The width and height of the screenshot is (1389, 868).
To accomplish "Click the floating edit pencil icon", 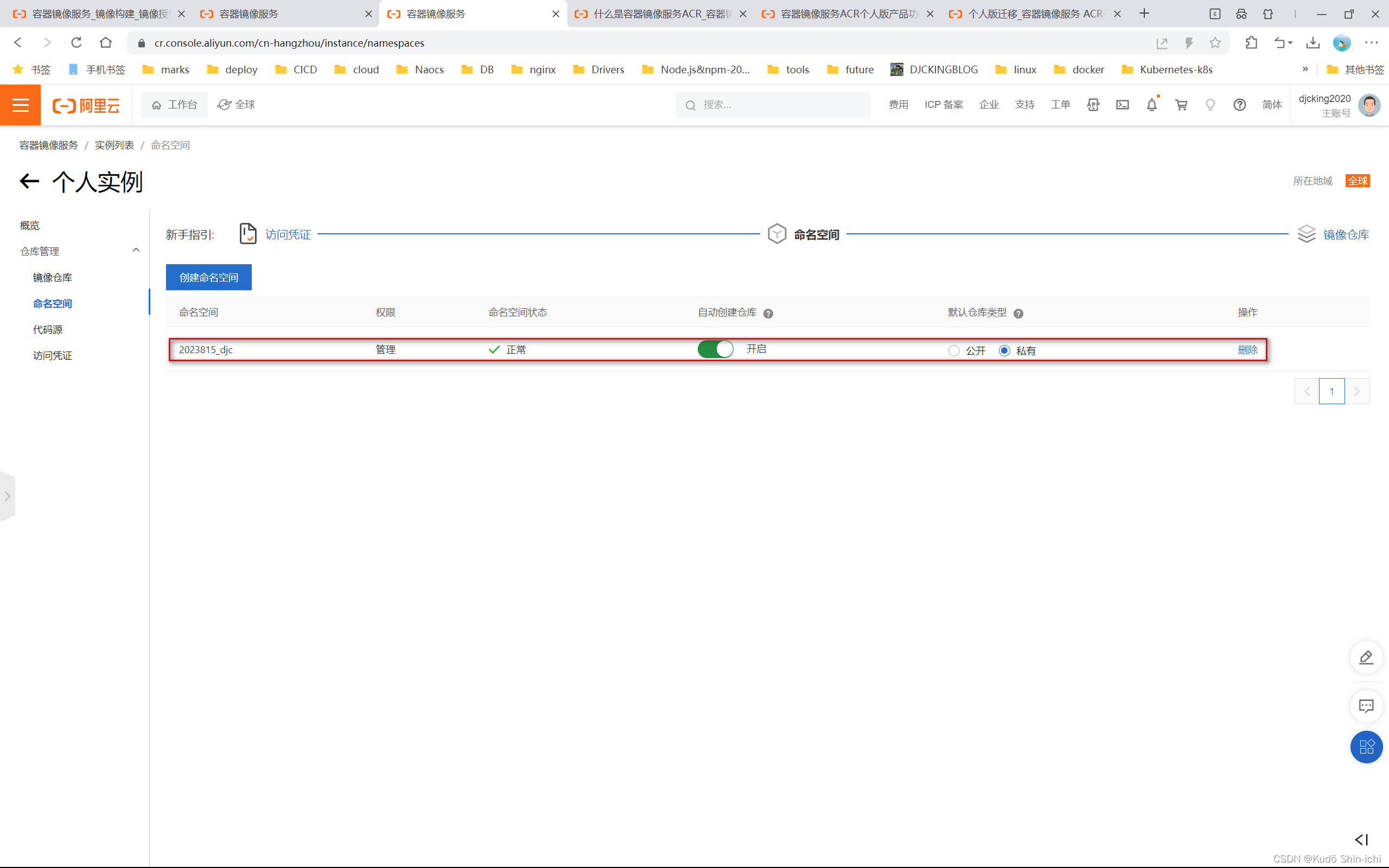I will [x=1366, y=658].
